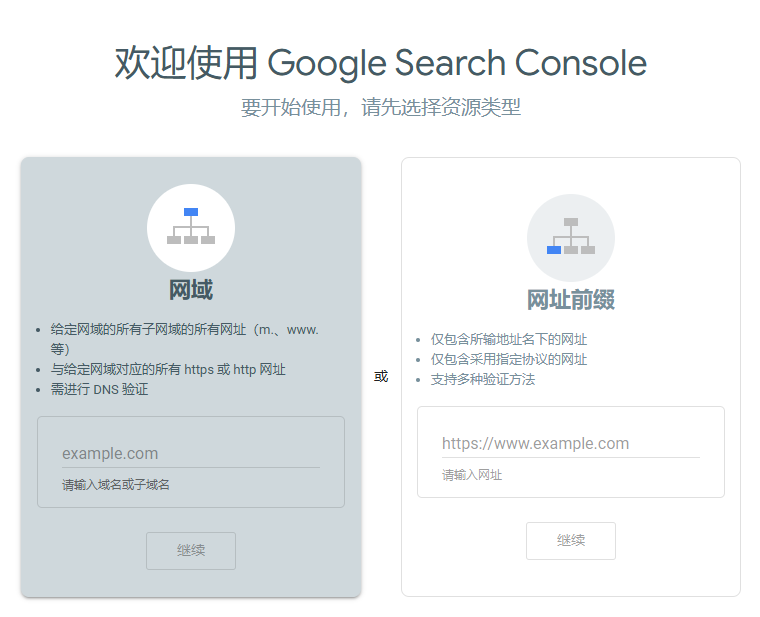Click the 欢迎使用 Google Search Console title
760x617 pixels.
click(380, 63)
